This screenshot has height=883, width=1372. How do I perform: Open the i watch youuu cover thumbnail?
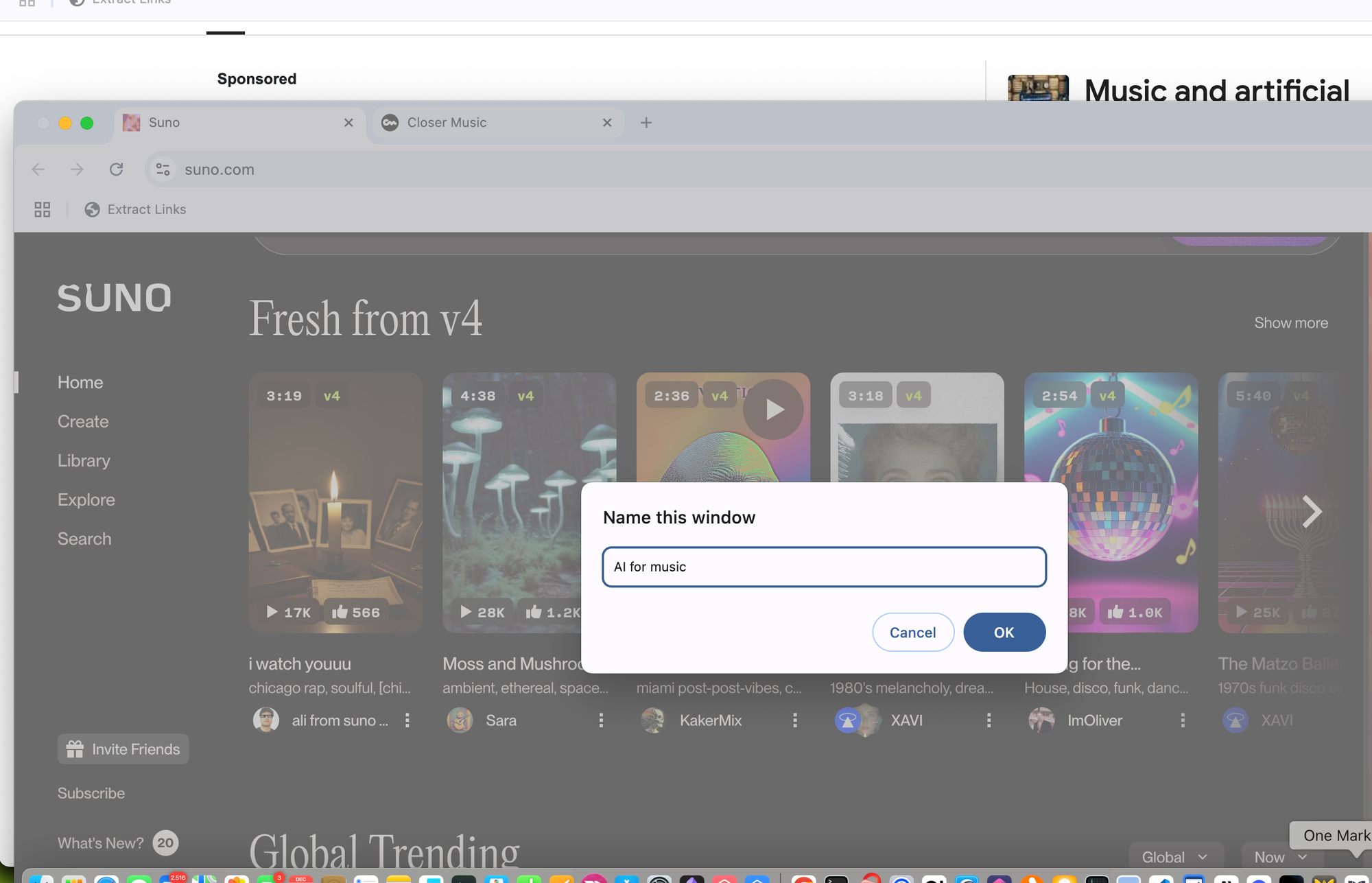(x=335, y=502)
